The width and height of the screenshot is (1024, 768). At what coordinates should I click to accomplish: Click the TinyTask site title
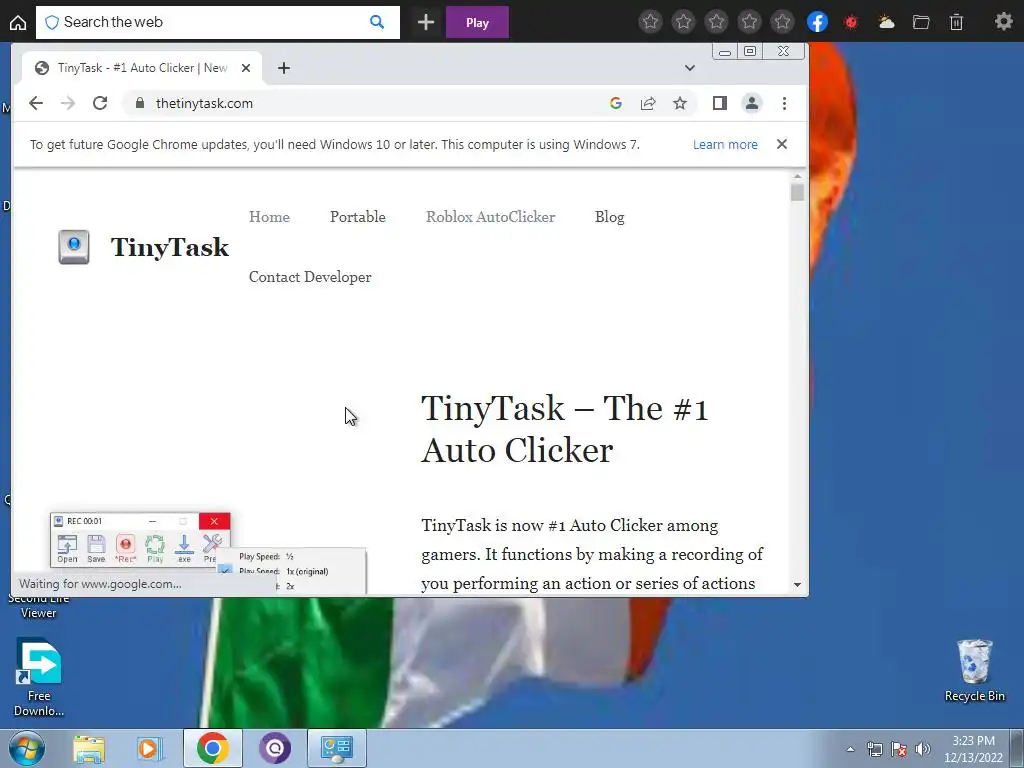[170, 248]
